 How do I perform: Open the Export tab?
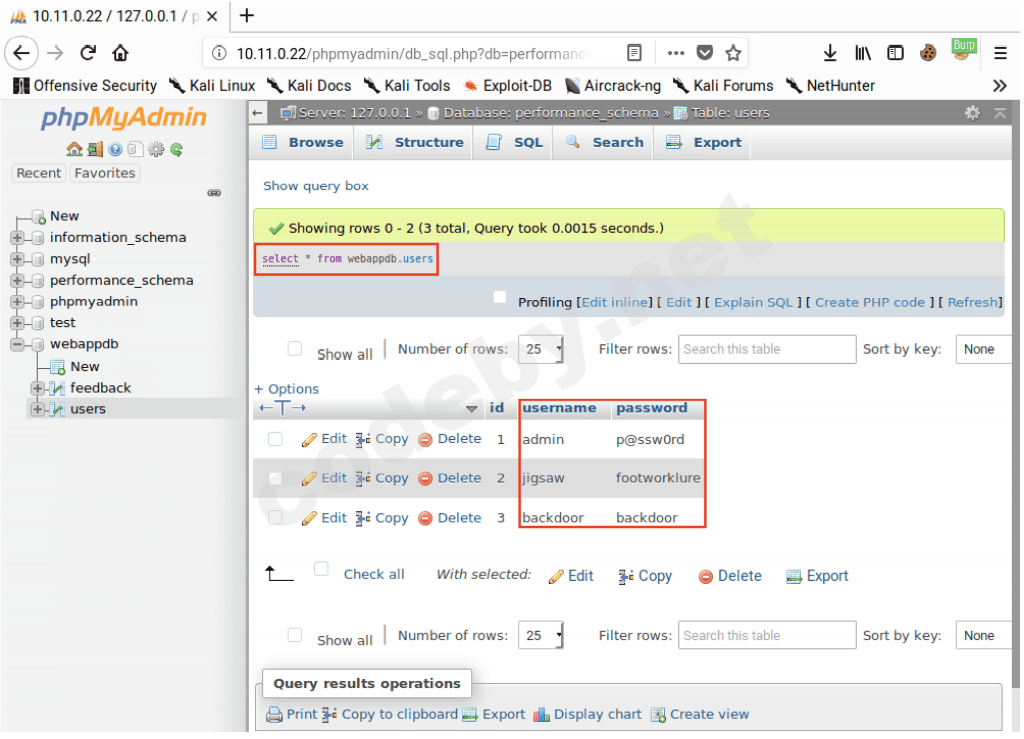(x=704, y=143)
